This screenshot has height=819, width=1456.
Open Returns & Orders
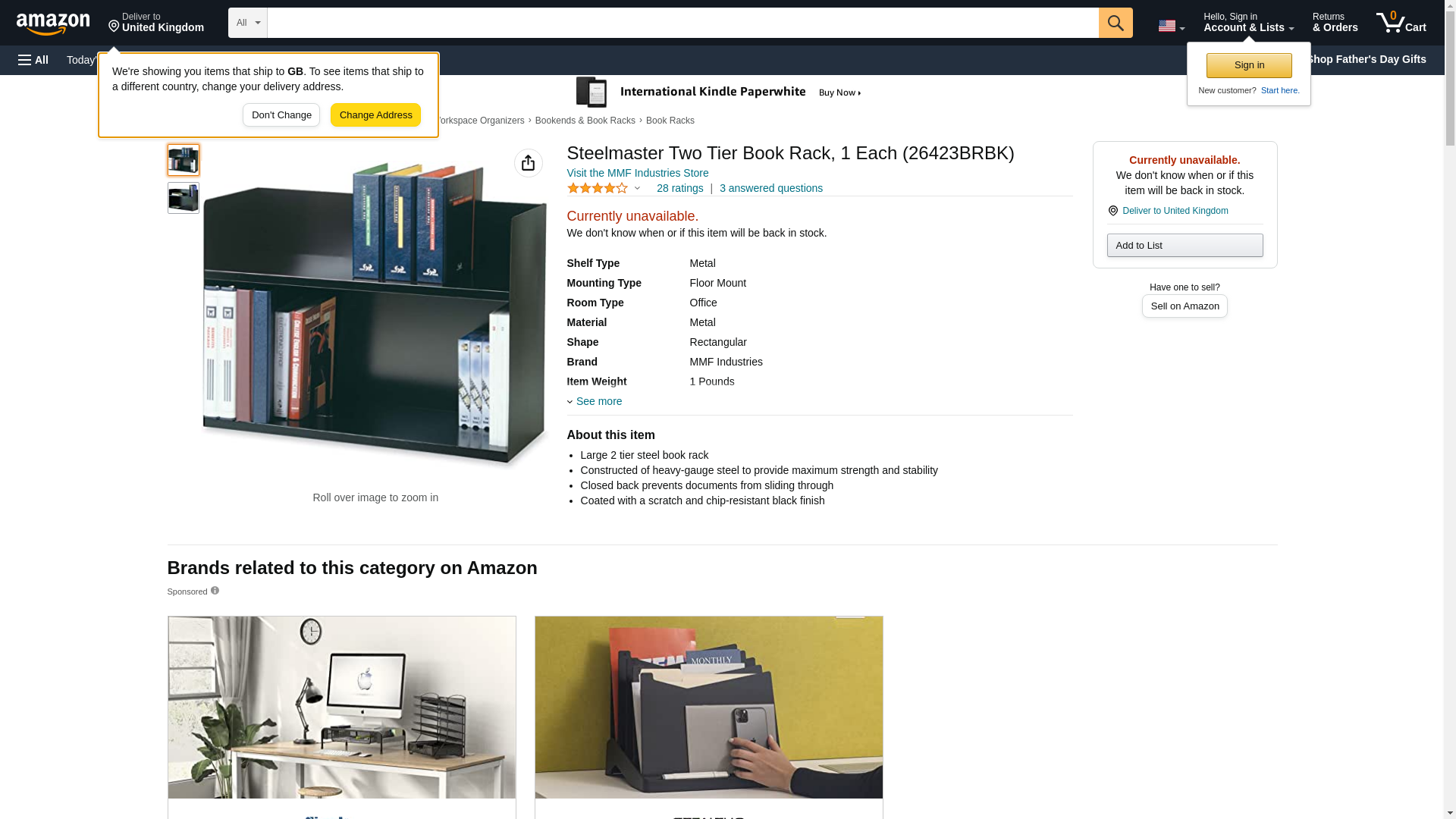coord(1335,23)
